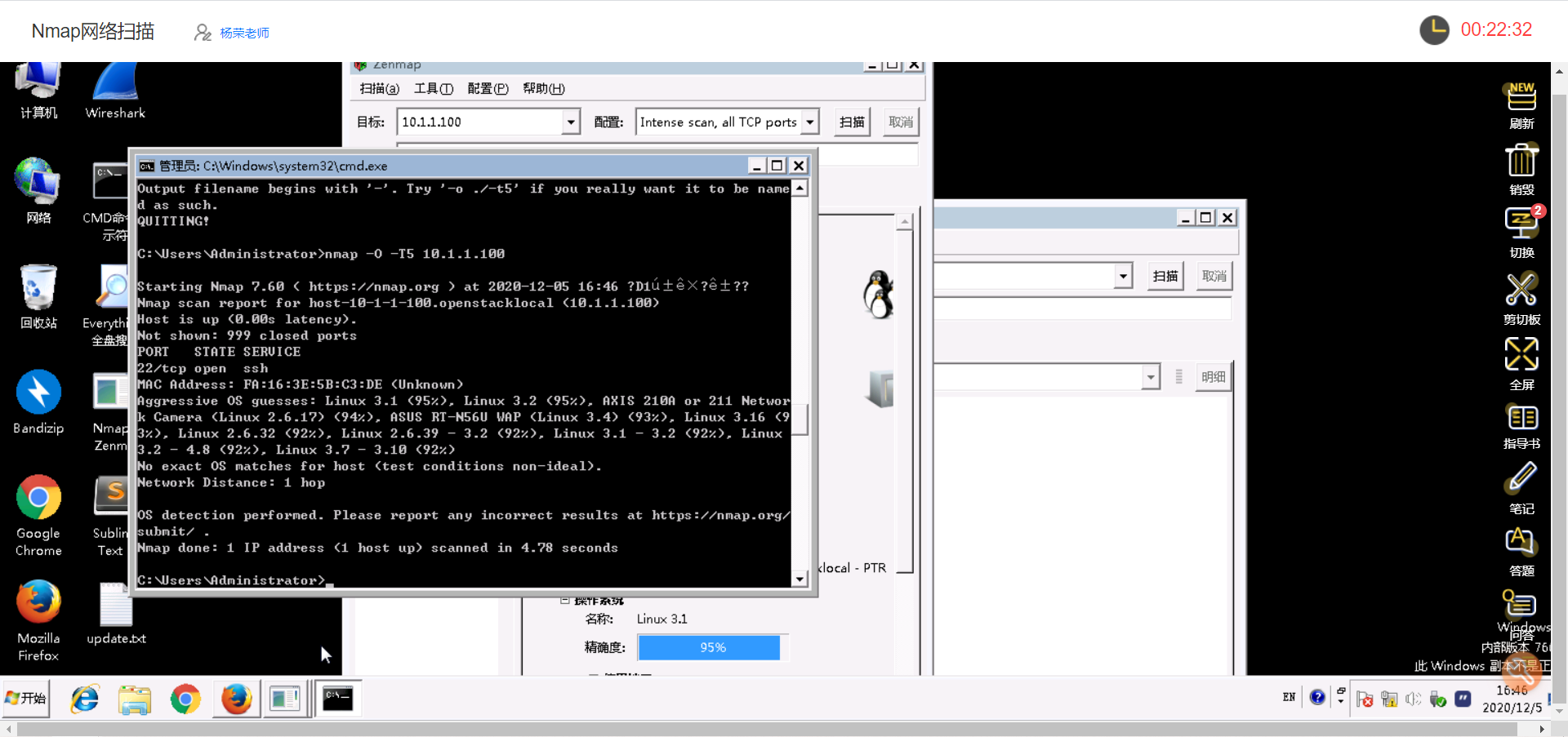Click the Internet Explorer taskbar icon
This screenshot has width=1568, height=737.
point(84,699)
